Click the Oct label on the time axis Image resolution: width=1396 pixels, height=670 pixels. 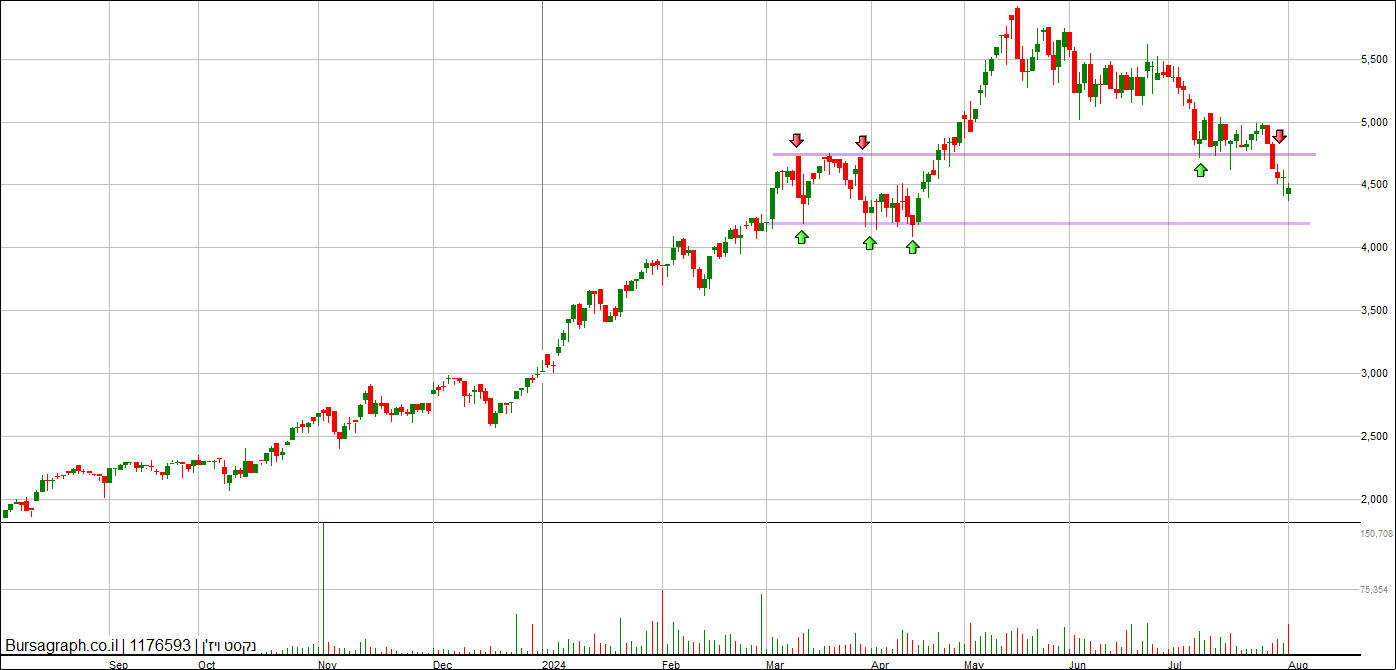[x=207, y=664]
